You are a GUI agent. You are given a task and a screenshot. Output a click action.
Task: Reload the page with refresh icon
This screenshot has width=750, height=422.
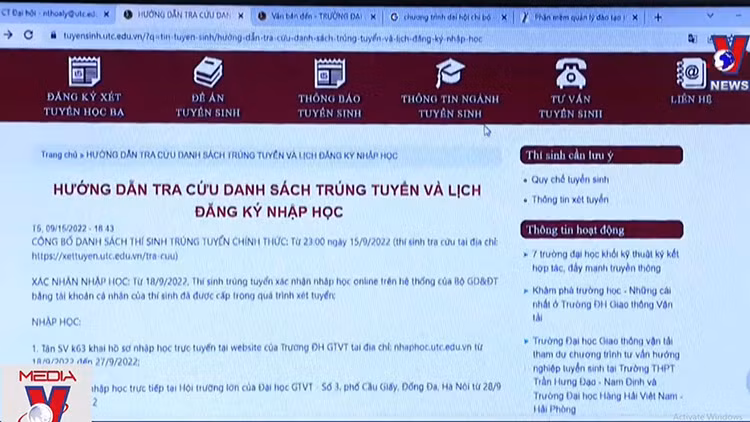pyautogui.click(x=29, y=34)
